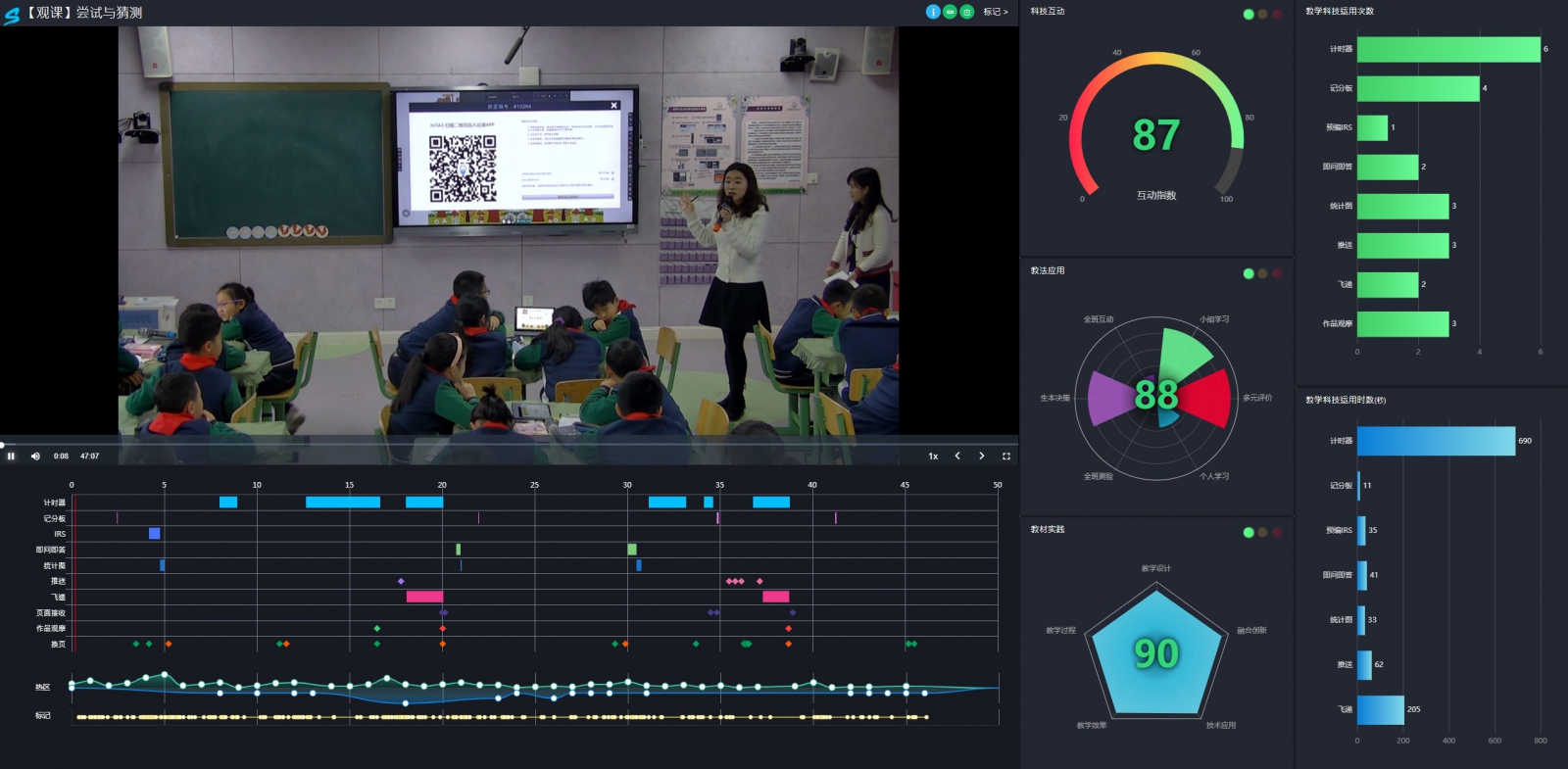Click the green square icon beside 标记

point(966,12)
